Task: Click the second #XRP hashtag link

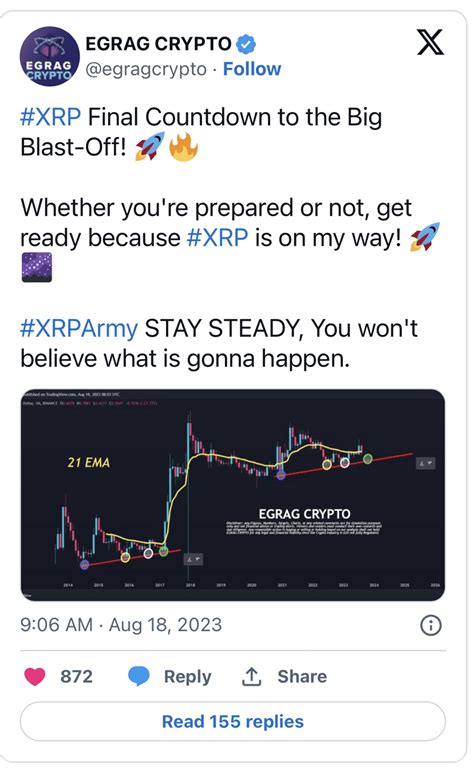Action: (217, 238)
